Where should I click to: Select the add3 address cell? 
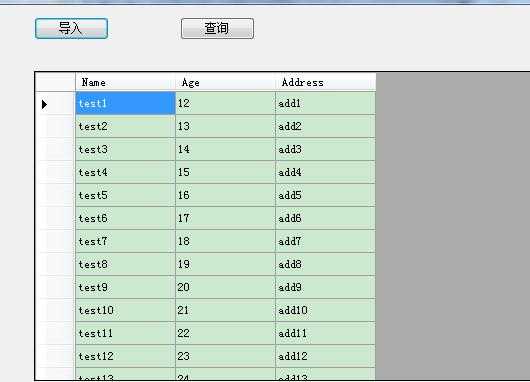[x=326, y=149]
